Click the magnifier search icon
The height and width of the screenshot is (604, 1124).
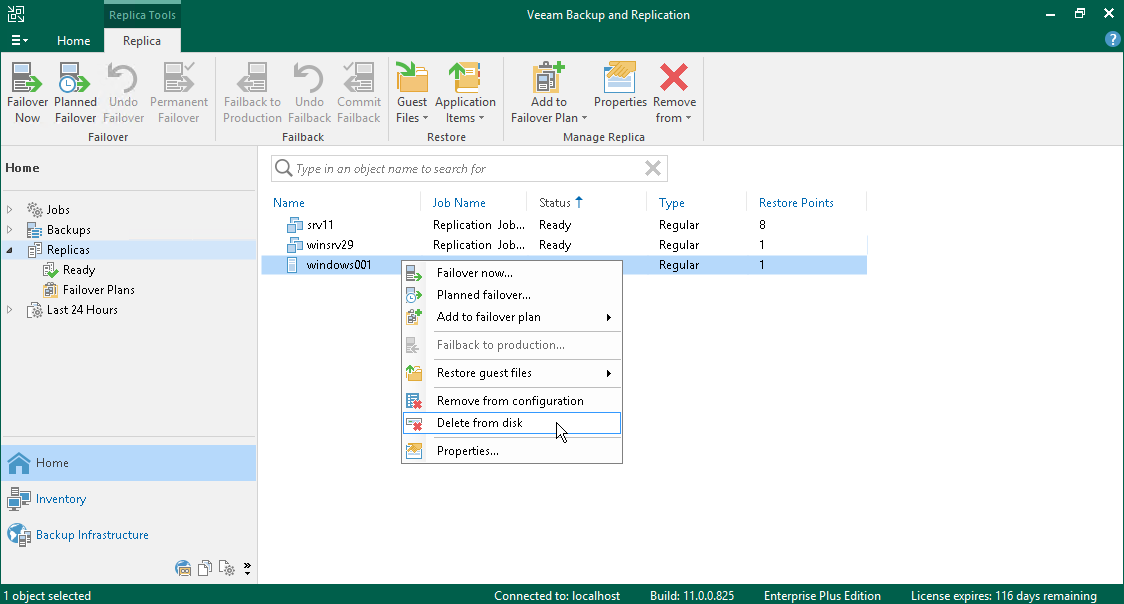click(x=284, y=168)
